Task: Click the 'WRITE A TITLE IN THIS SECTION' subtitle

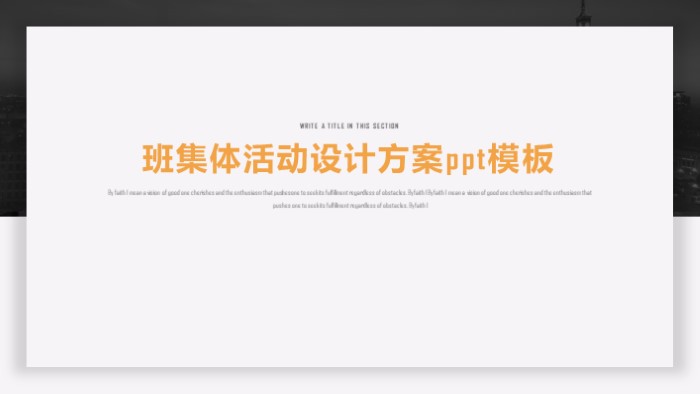Action: click(349, 126)
